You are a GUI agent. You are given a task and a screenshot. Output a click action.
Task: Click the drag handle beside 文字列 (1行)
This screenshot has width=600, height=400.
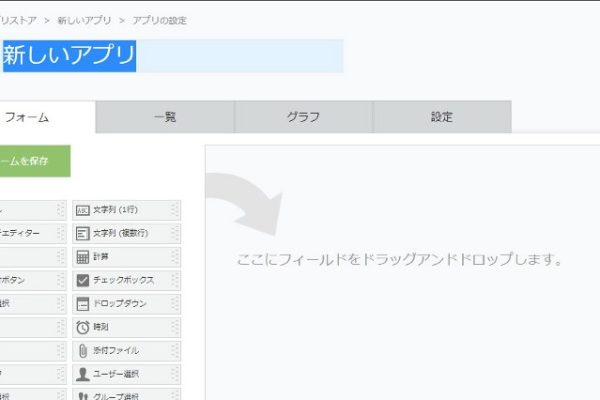pyautogui.click(x=174, y=210)
